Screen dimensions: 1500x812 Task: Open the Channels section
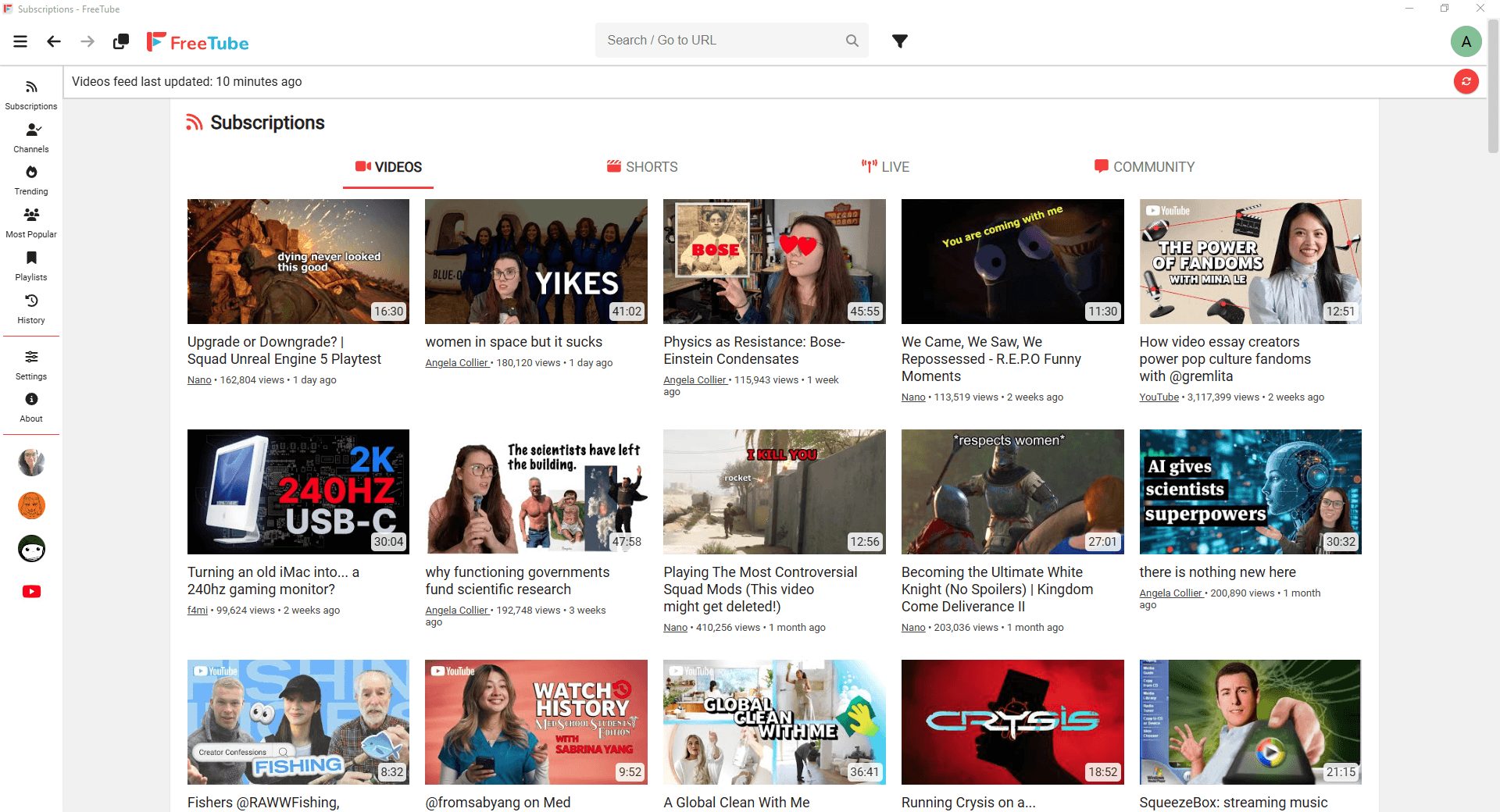click(x=31, y=137)
